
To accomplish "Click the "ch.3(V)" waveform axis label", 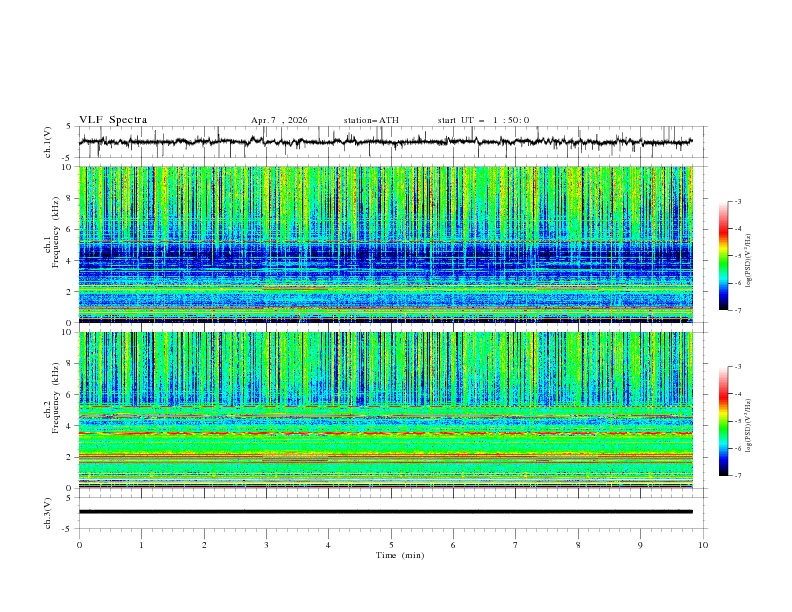I will 48,513.
